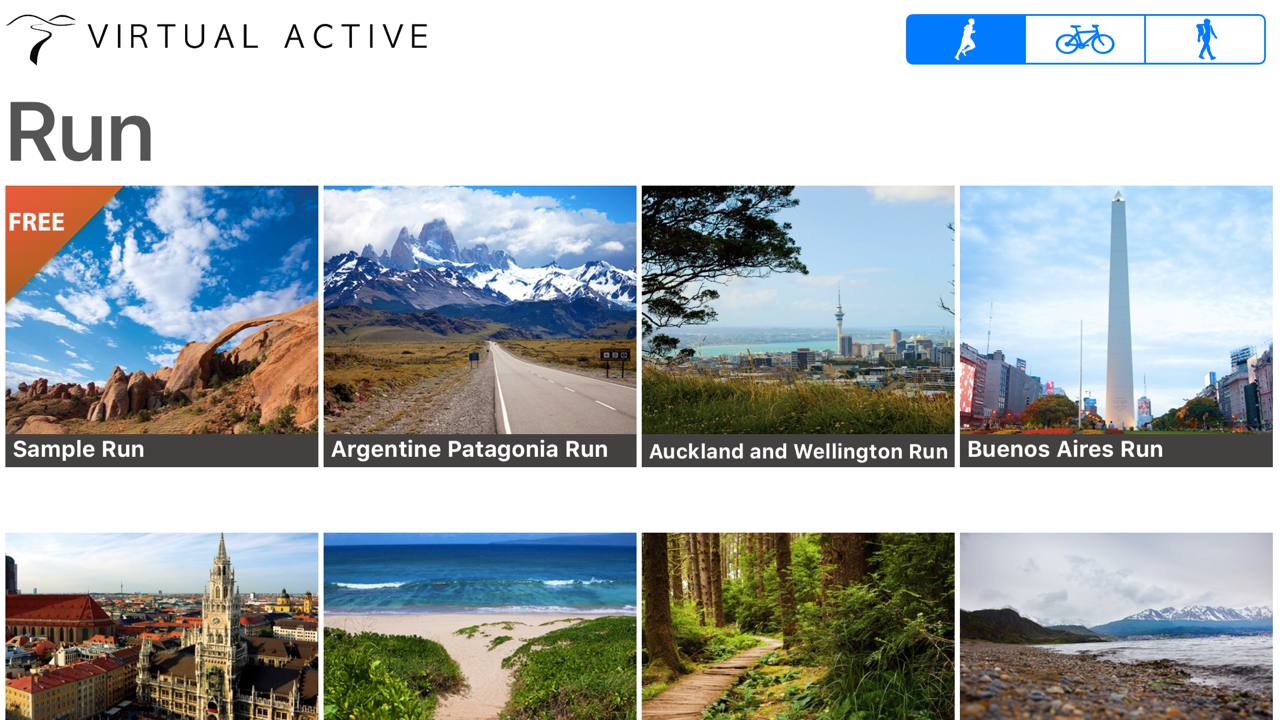This screenshot has height=720, width=1280.
Task: Click the VIRTUAL ACTIVE wordmark text
Action: tap(258, 37)
